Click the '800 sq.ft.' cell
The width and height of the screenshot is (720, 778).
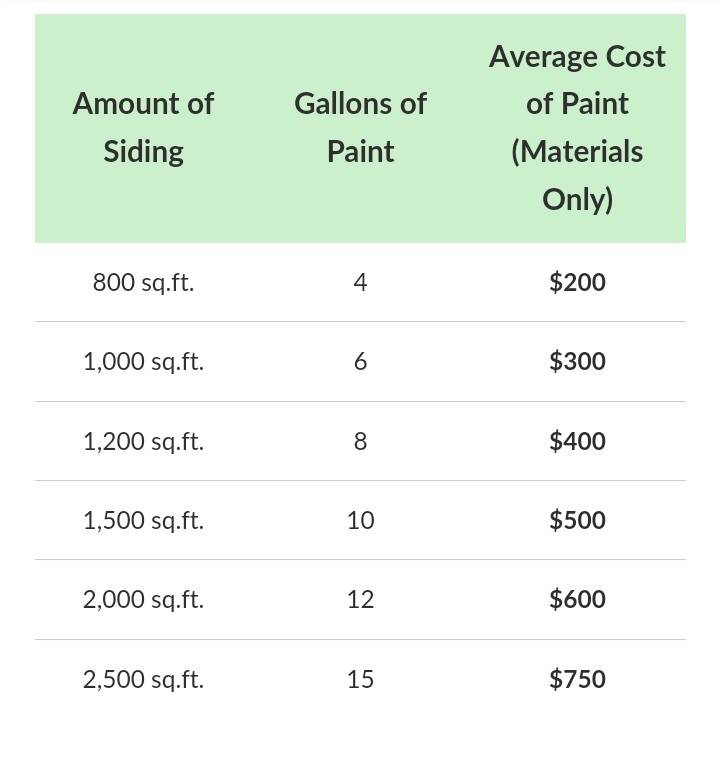(x=143, y=282)
